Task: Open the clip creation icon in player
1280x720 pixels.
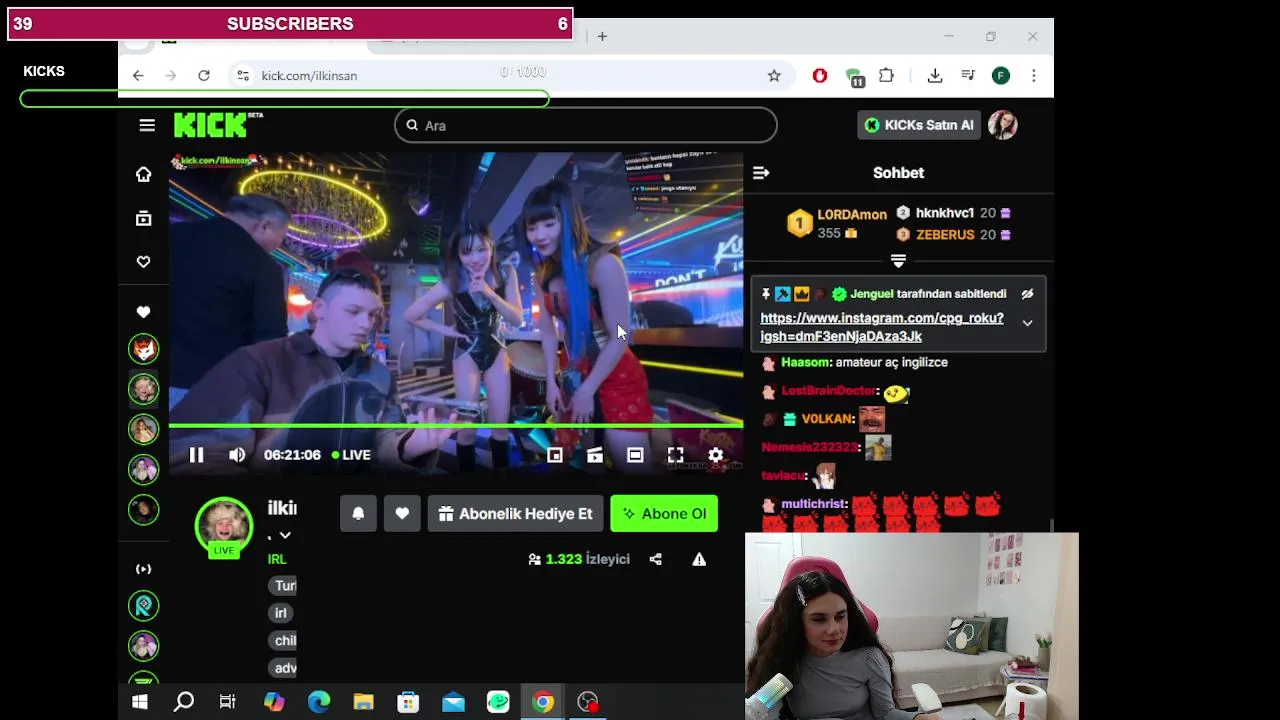Action: (x=595, y=455)
